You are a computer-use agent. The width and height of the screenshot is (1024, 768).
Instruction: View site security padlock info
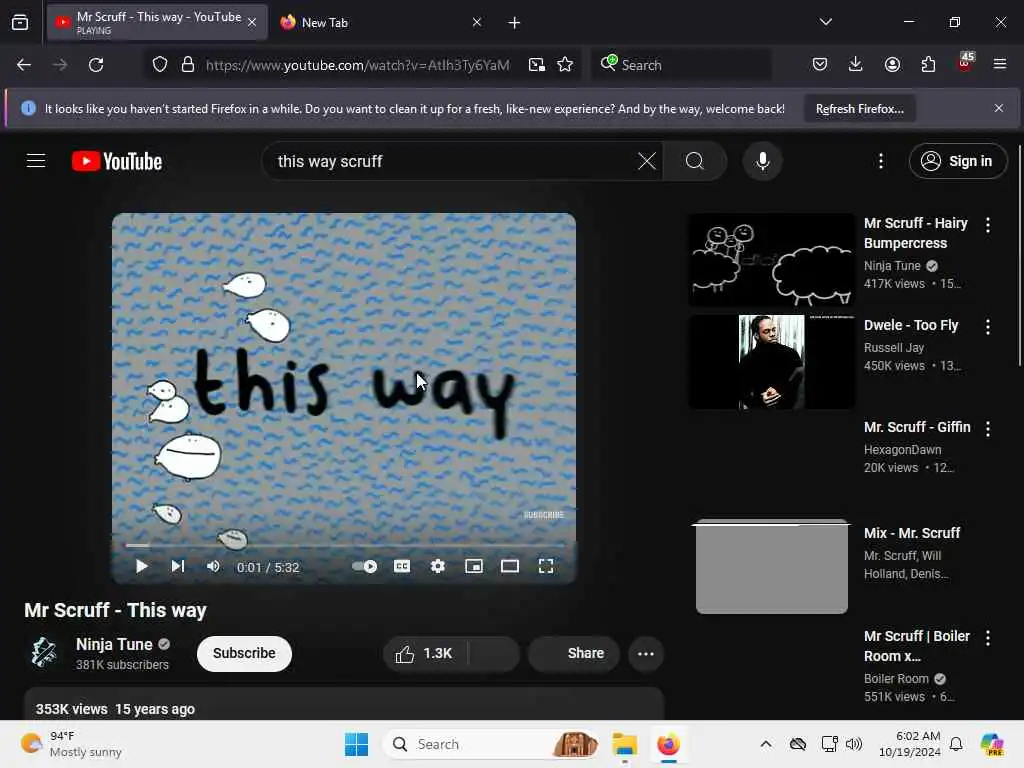point(187,65)
